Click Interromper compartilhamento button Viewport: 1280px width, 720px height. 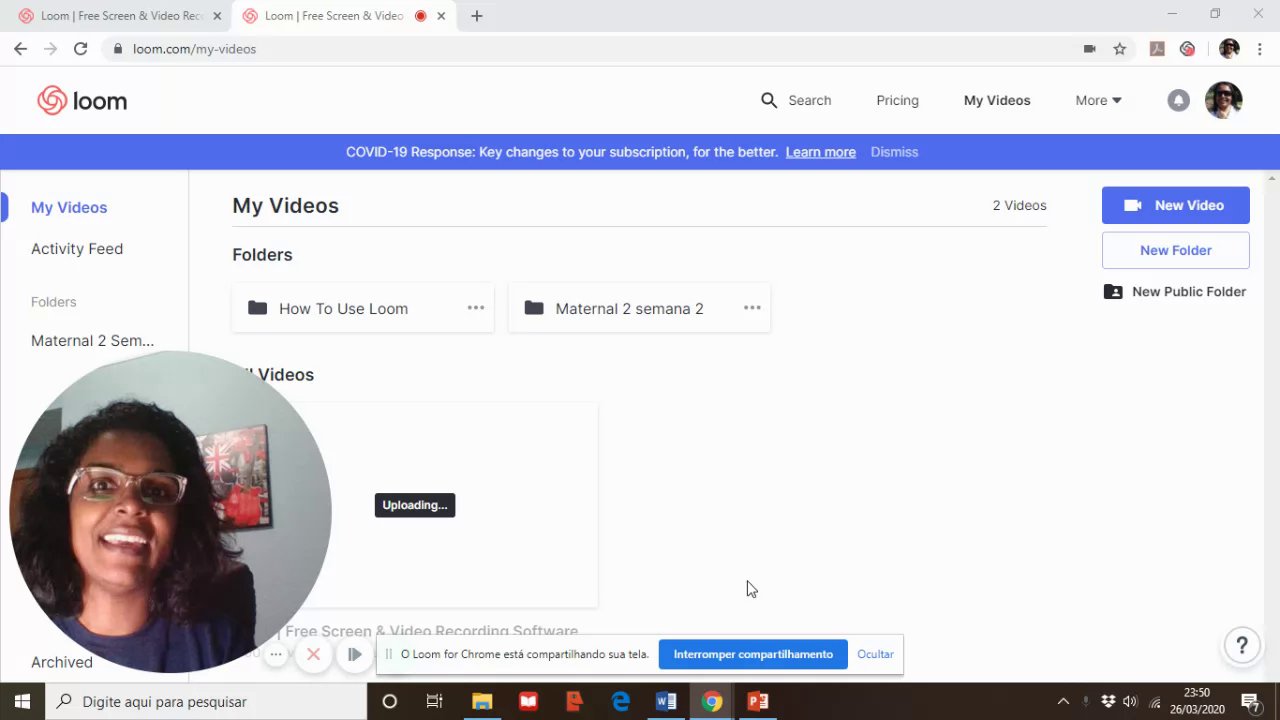(x=753, y=654)
